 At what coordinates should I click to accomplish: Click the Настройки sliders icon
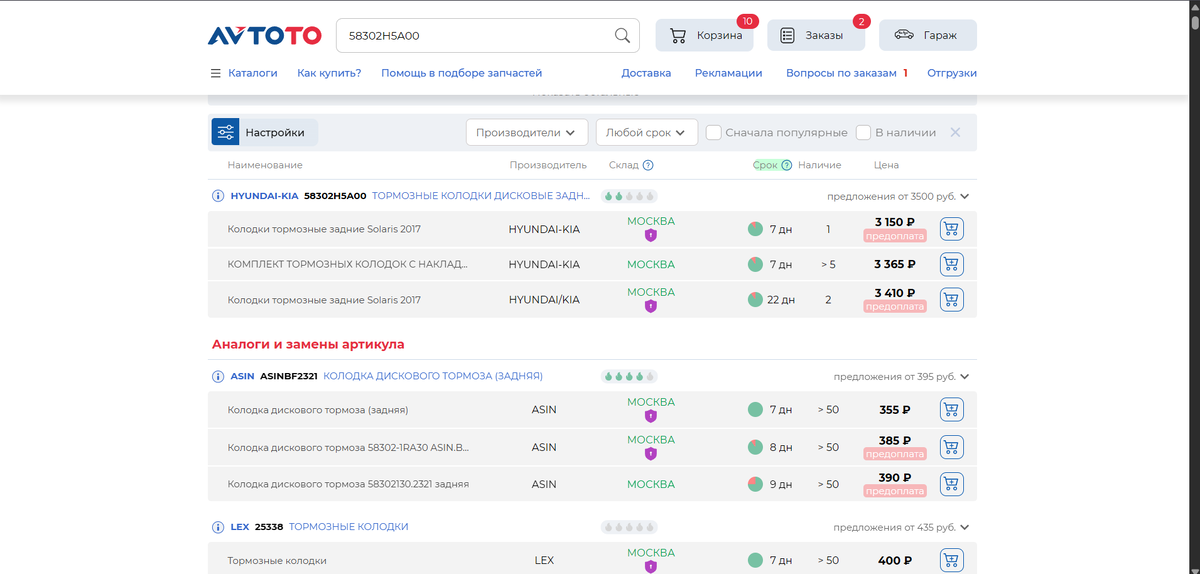click(225, 132)
